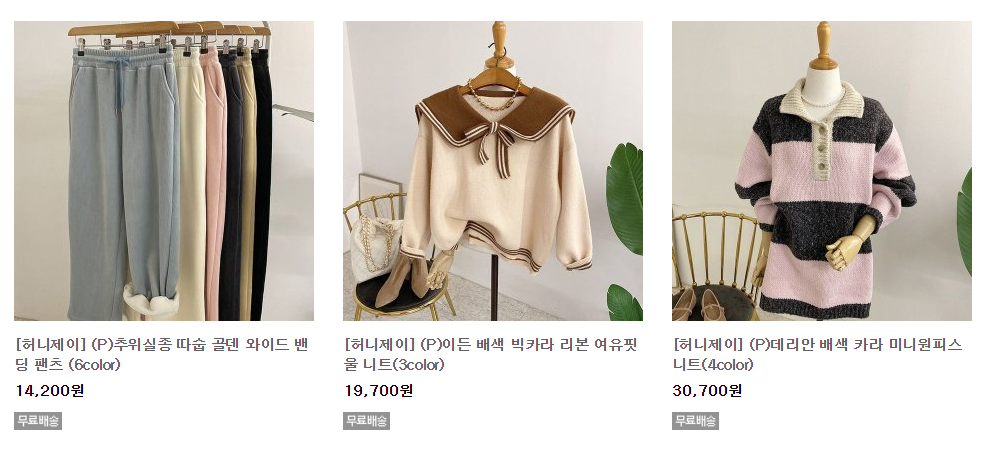Viewport: 994px width, 449px height.
Task: Click the white quilted bag in knit photo
Action: pyautogui.click(x=374, y=249)
